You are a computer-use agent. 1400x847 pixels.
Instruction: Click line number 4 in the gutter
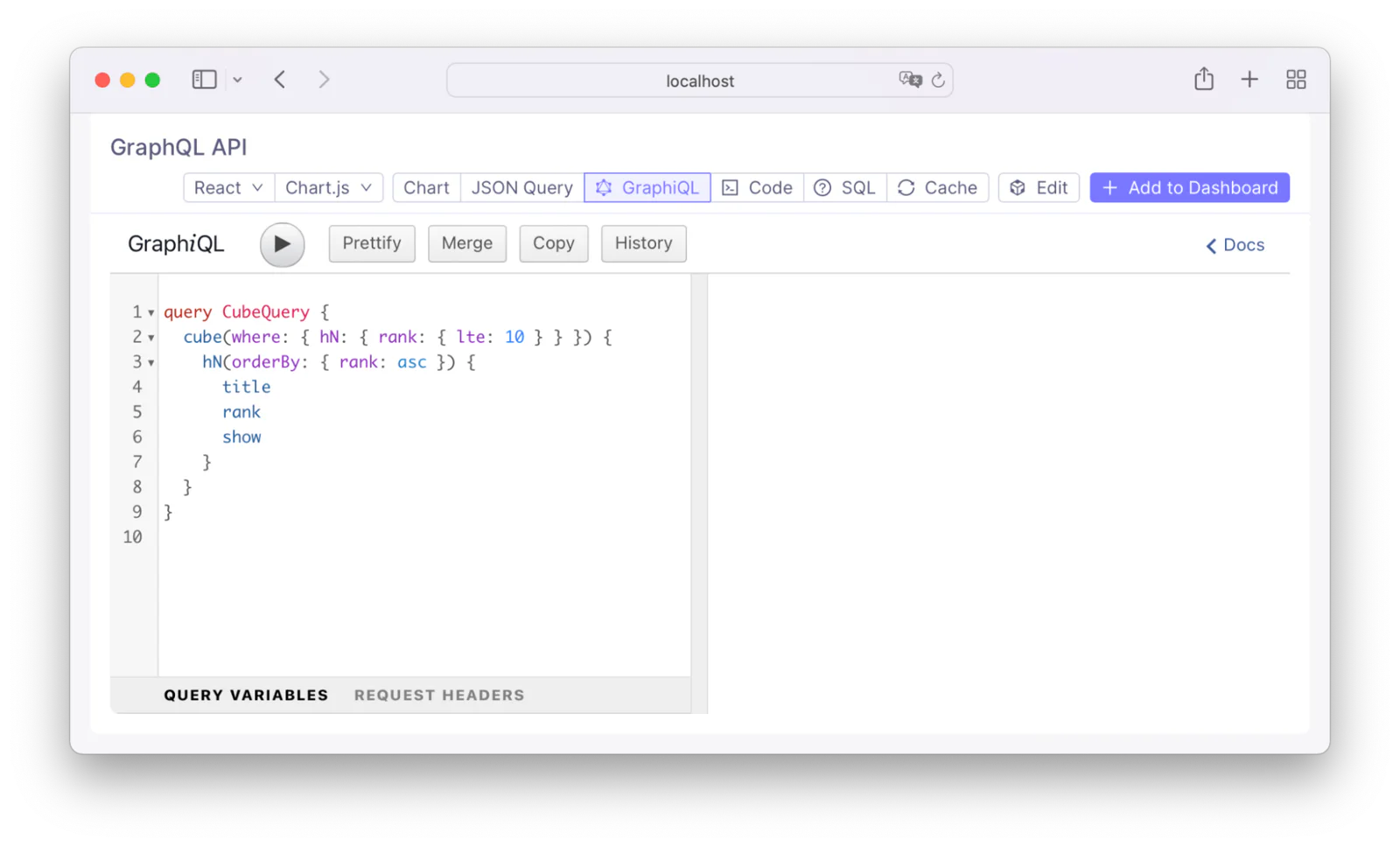pos(137,387)
